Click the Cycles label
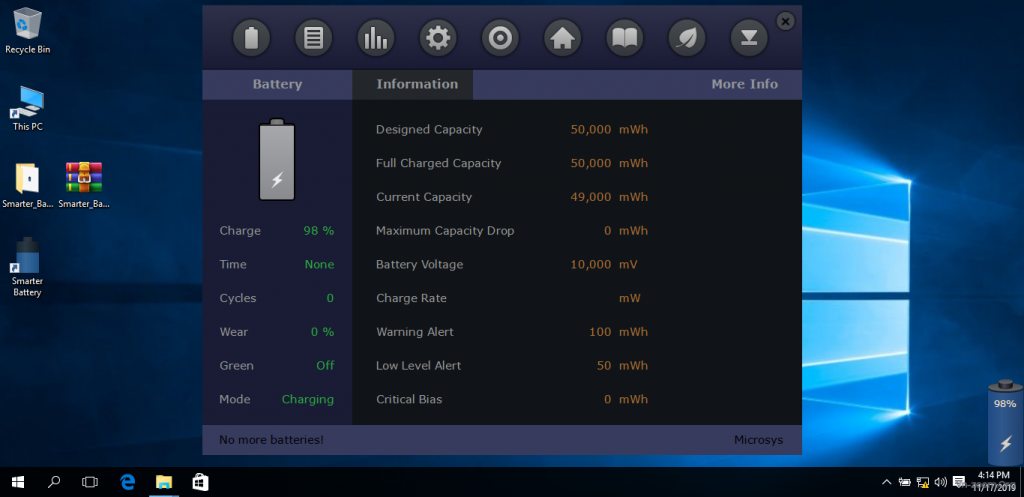 (x=238, y=298)
